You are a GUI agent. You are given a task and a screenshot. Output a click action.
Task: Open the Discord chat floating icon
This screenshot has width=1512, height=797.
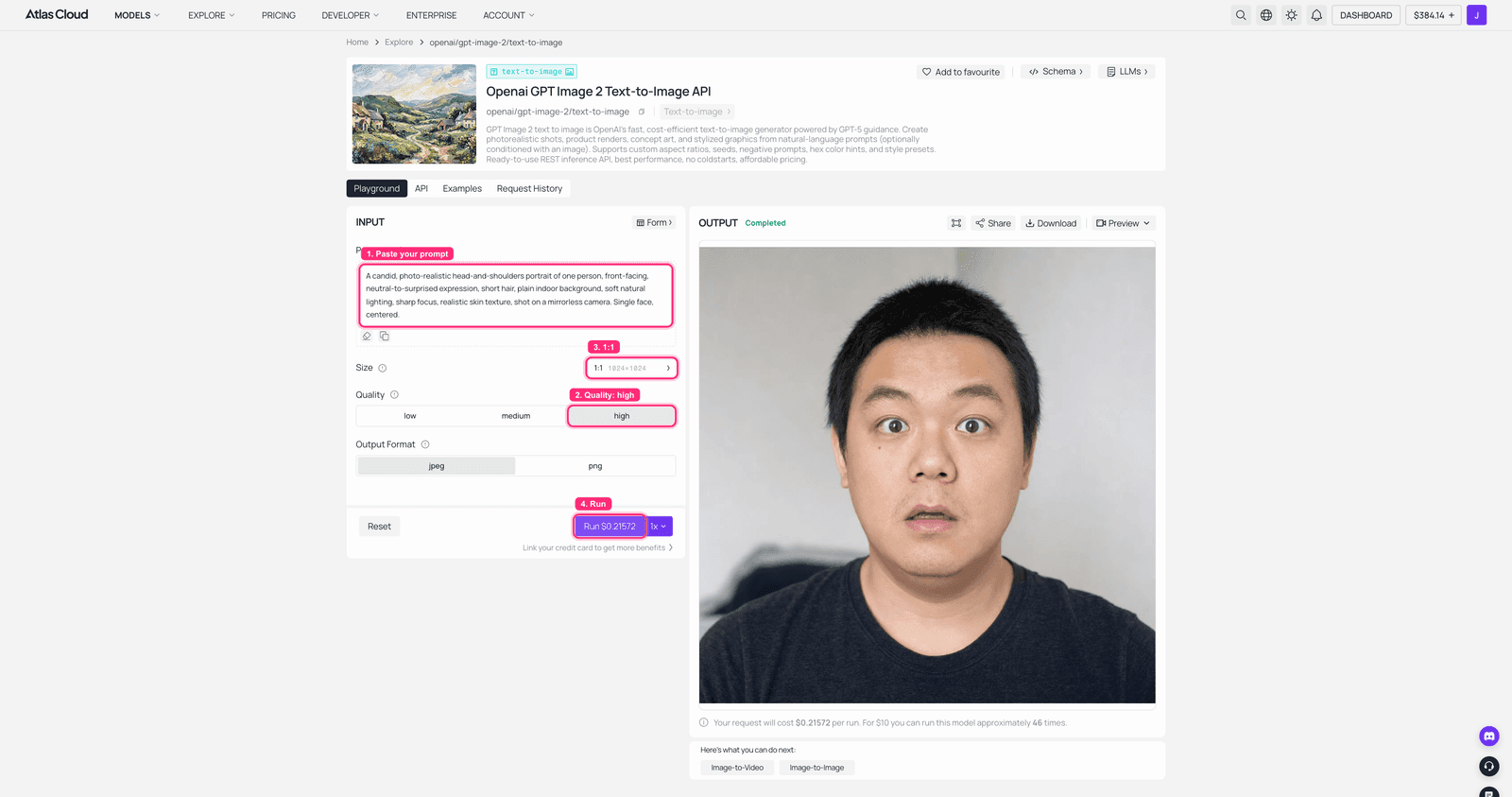[x=1489, y=736]
